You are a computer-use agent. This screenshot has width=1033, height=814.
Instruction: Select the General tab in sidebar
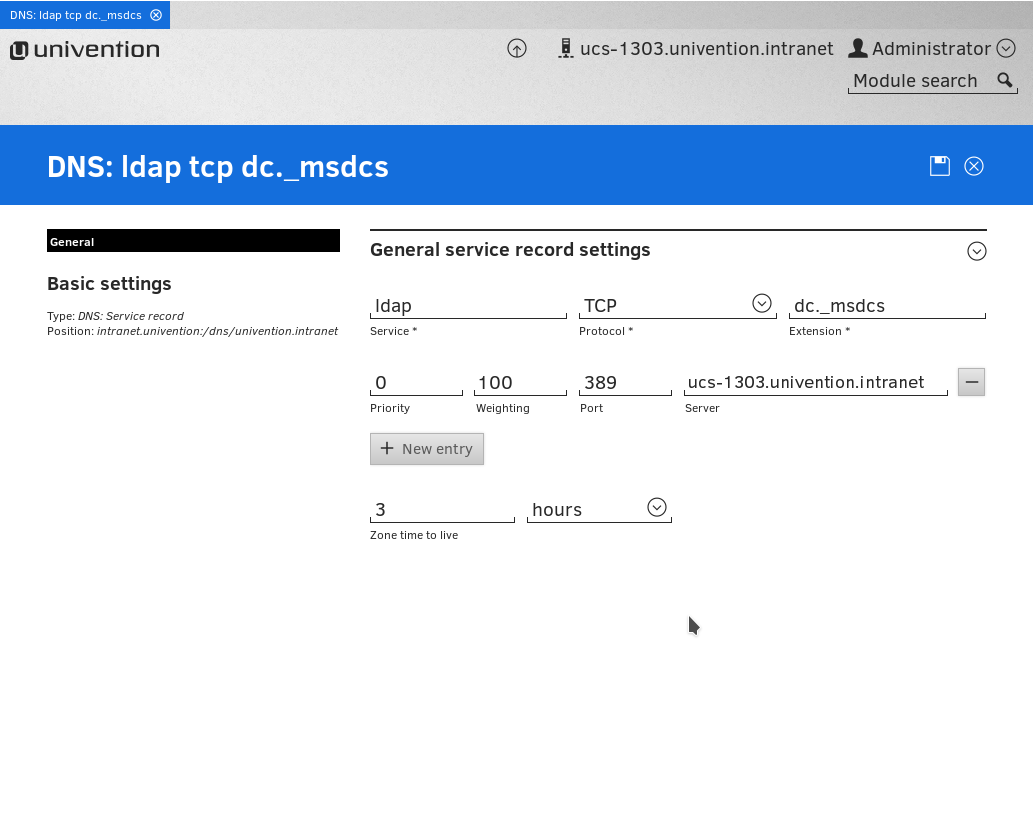(x=193, y=241)
